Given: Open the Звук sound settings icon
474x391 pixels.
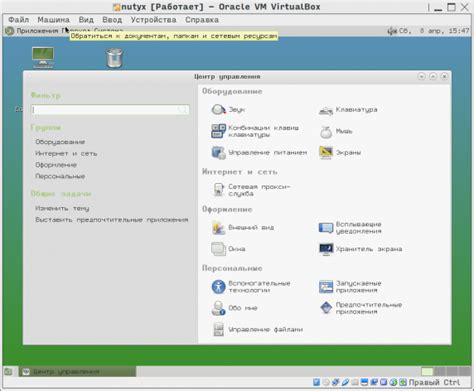Looking at the screenshot, I should (219, 109).
